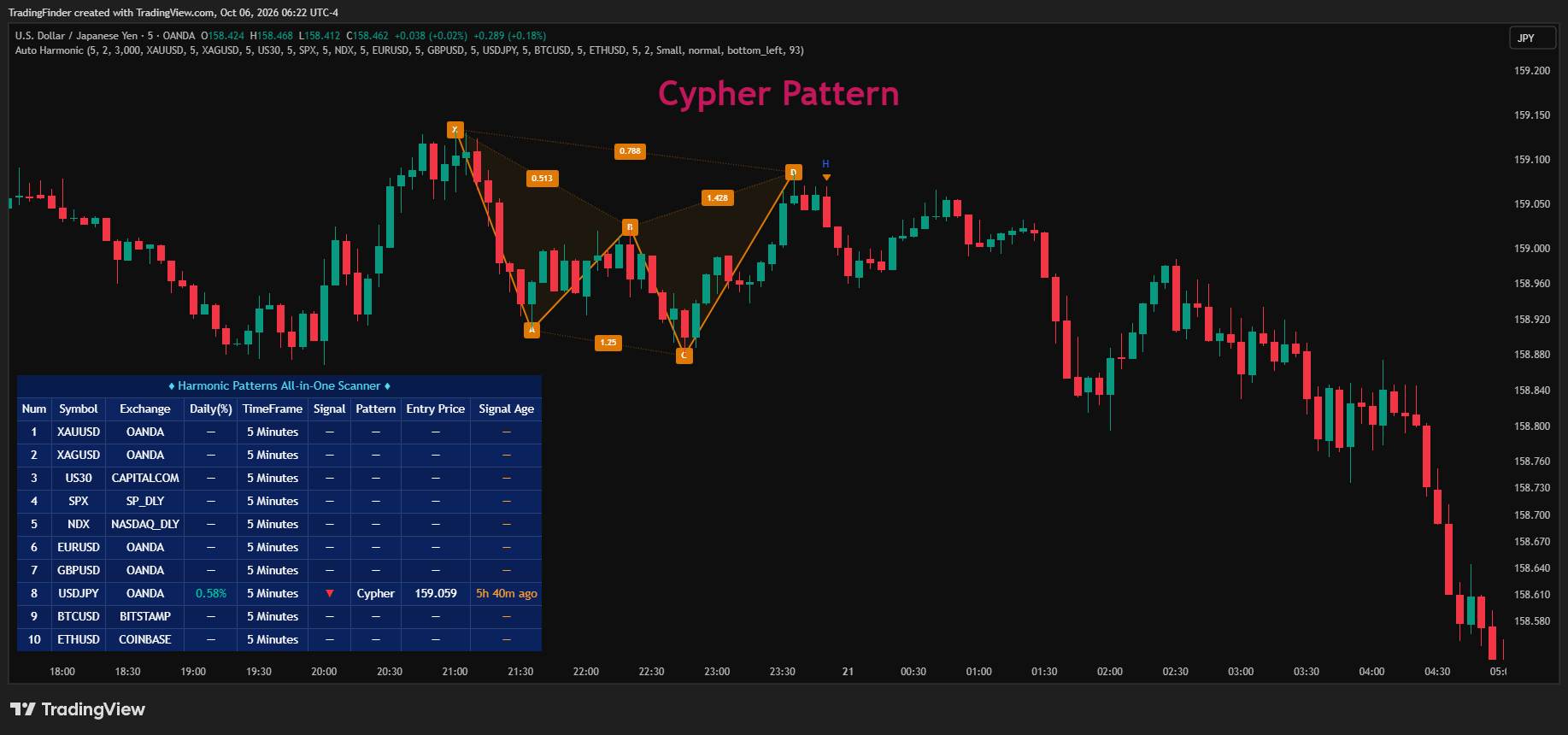The image size is (1568, 735).
Task: Click the orange sell signal arrow below H
Action: tap(826, 178)
